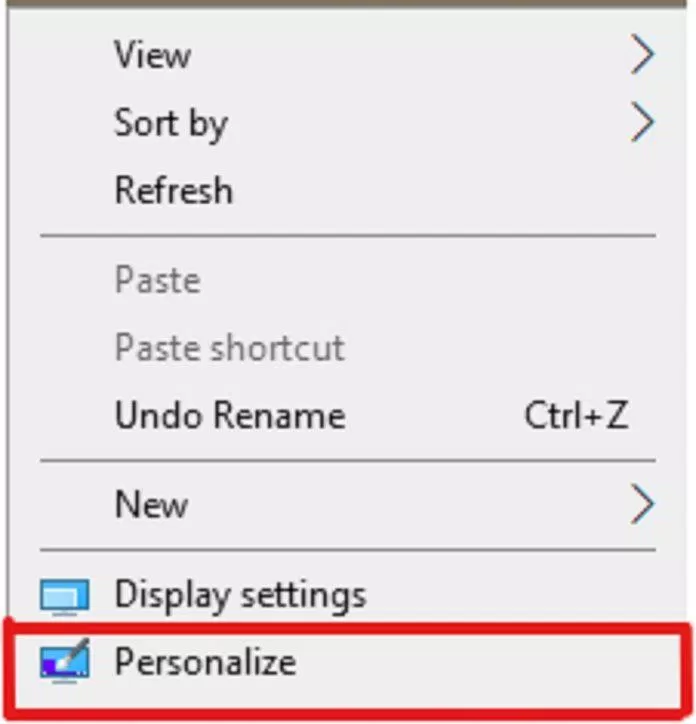Click the Display settings monitor icon

[64, 597]
